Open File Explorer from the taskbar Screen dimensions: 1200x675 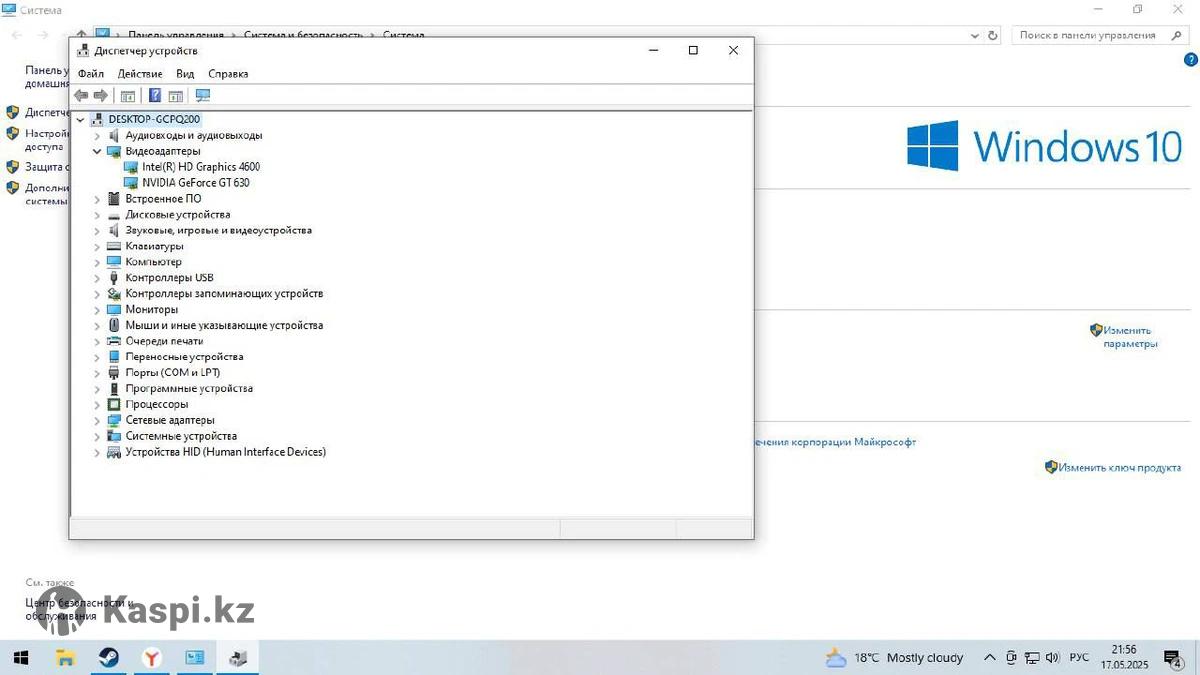[x=66, y=658]
